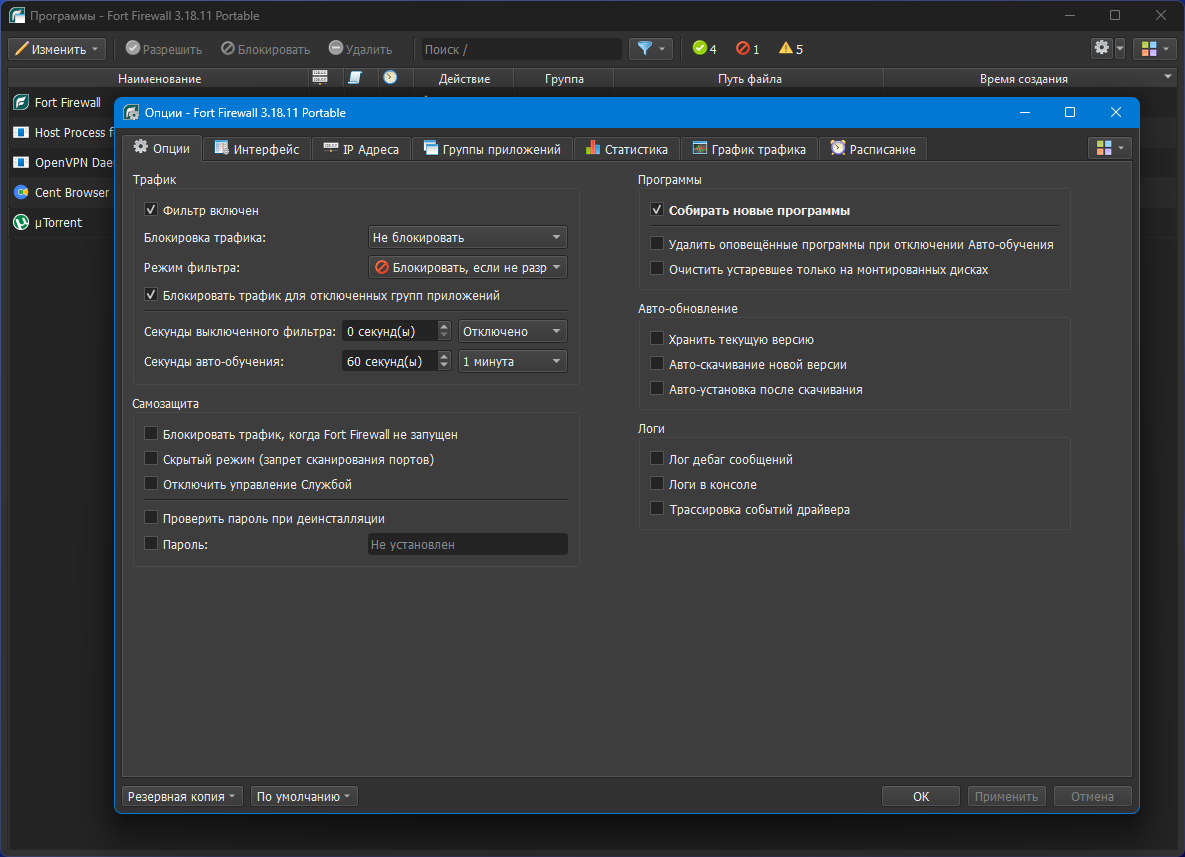Click the form icon on Интерфейс tab

221,148
